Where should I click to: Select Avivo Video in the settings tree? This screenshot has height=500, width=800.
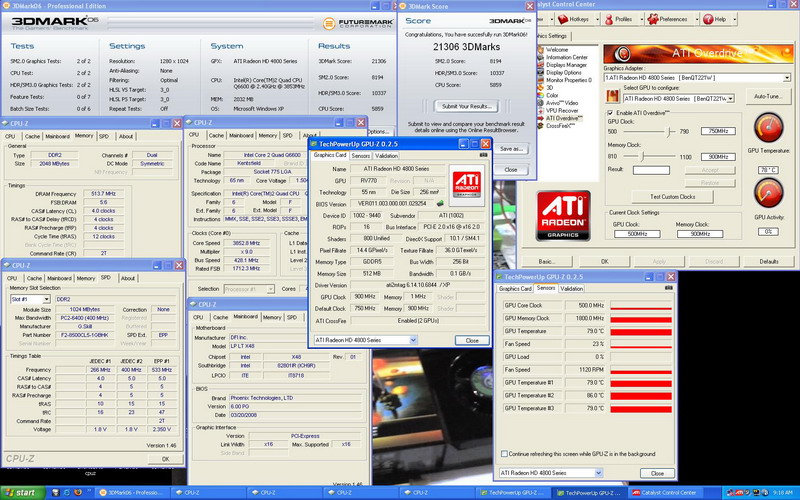pyautogui.click(x=562, y=103)
